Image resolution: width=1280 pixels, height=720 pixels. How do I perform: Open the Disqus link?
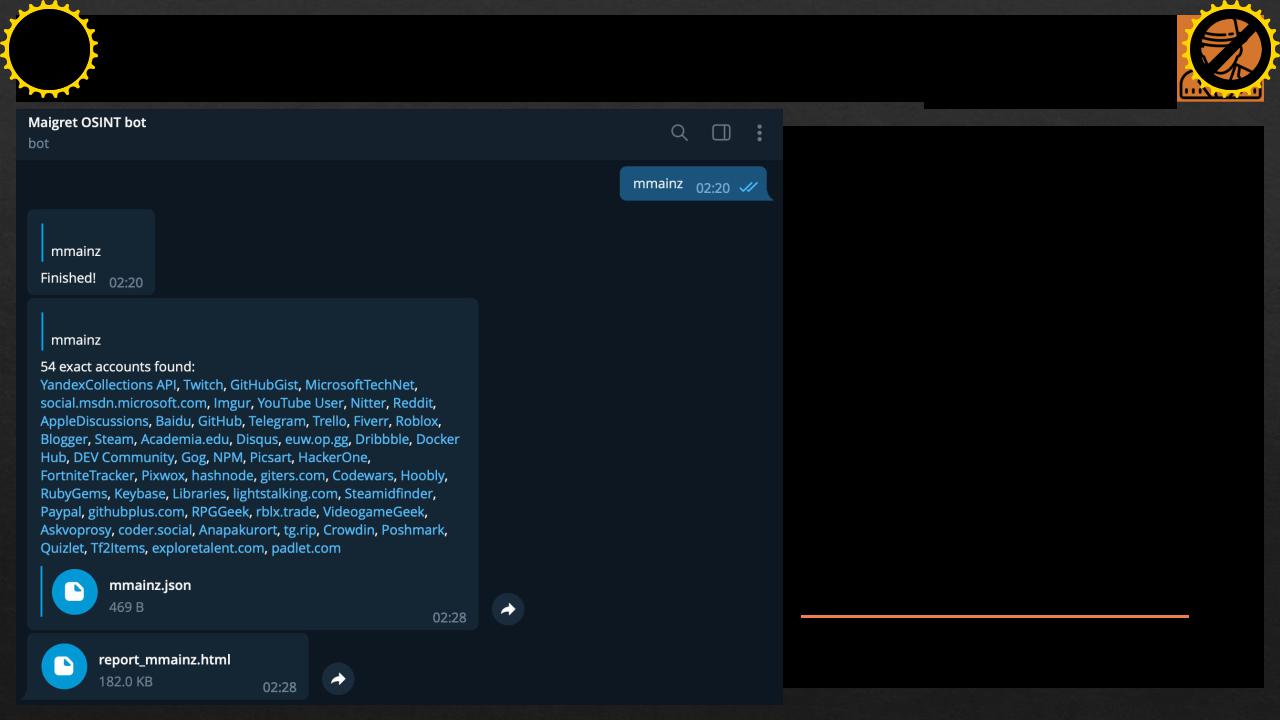click(257, 439)
